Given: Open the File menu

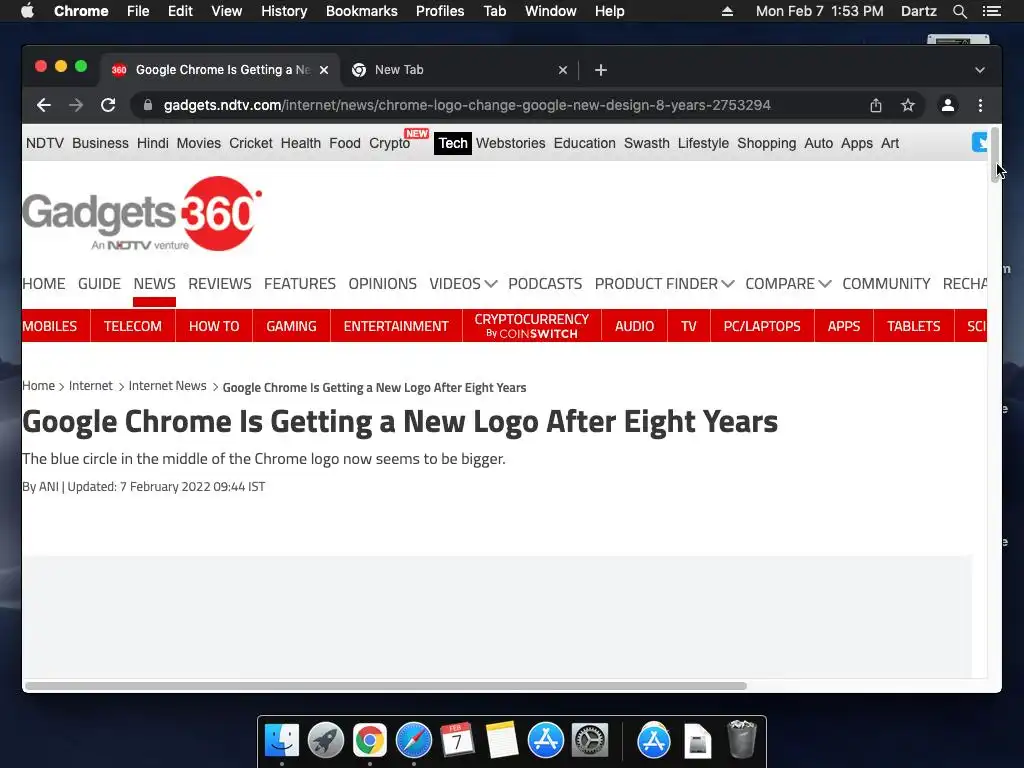Looking at the screenshot, I should [x=138, y=11].
